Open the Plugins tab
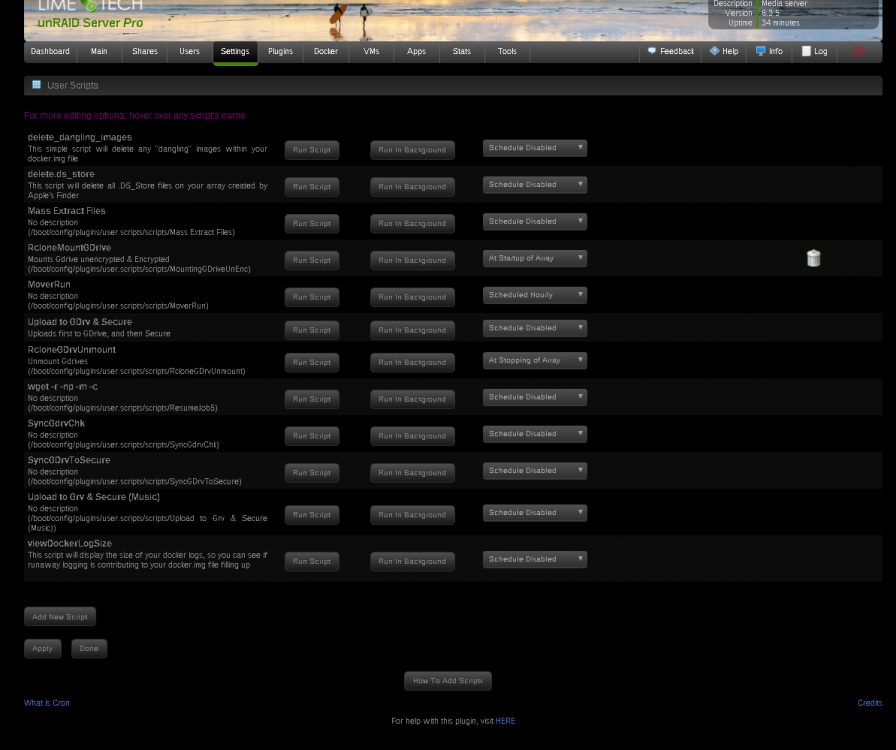Screen dimensions: 896x750 (280, 51)
